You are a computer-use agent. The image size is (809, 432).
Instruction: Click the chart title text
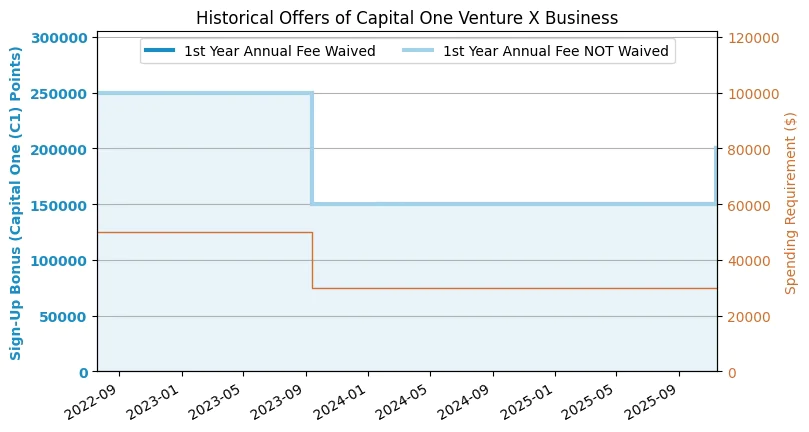coord(406,18)
